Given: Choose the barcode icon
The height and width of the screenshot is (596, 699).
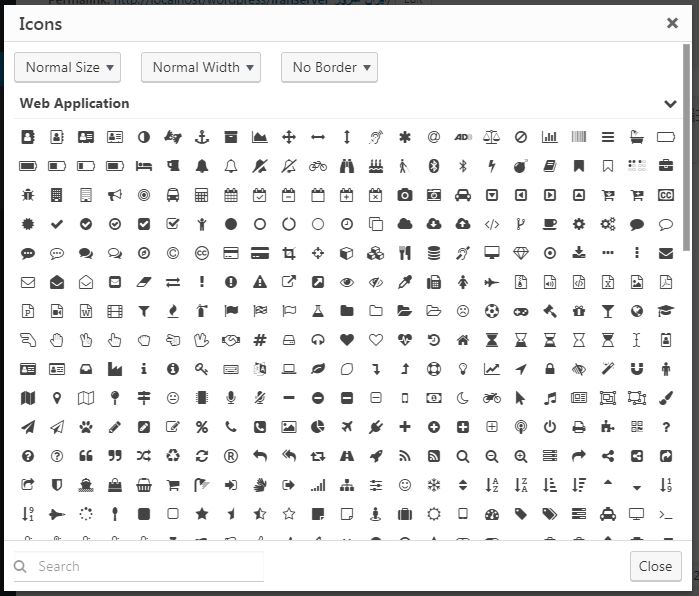Looking at the screenshot, I should (x=579, y=137).
